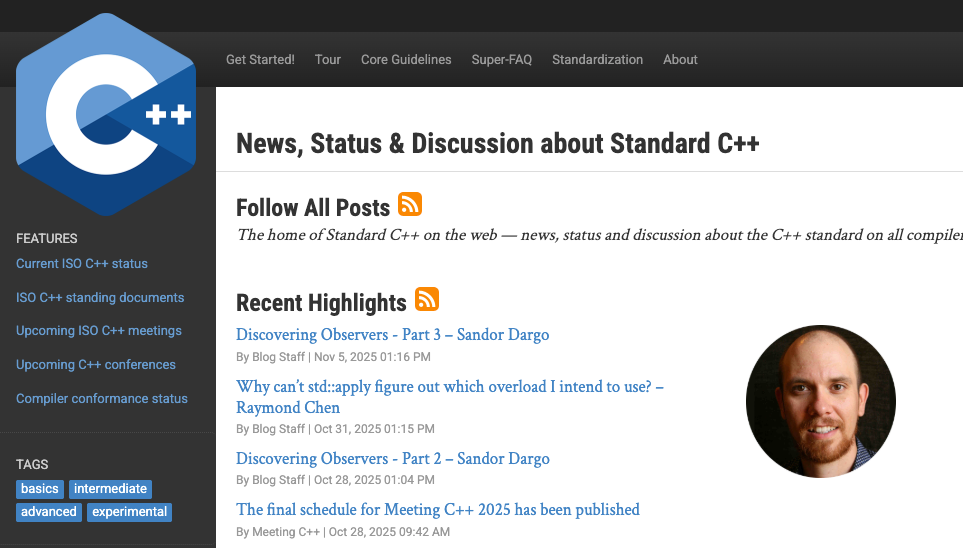This screenshot has height=548, width=963.
Task: Open RSS feed beside Recent Highlights
Action: click(427, 299)
